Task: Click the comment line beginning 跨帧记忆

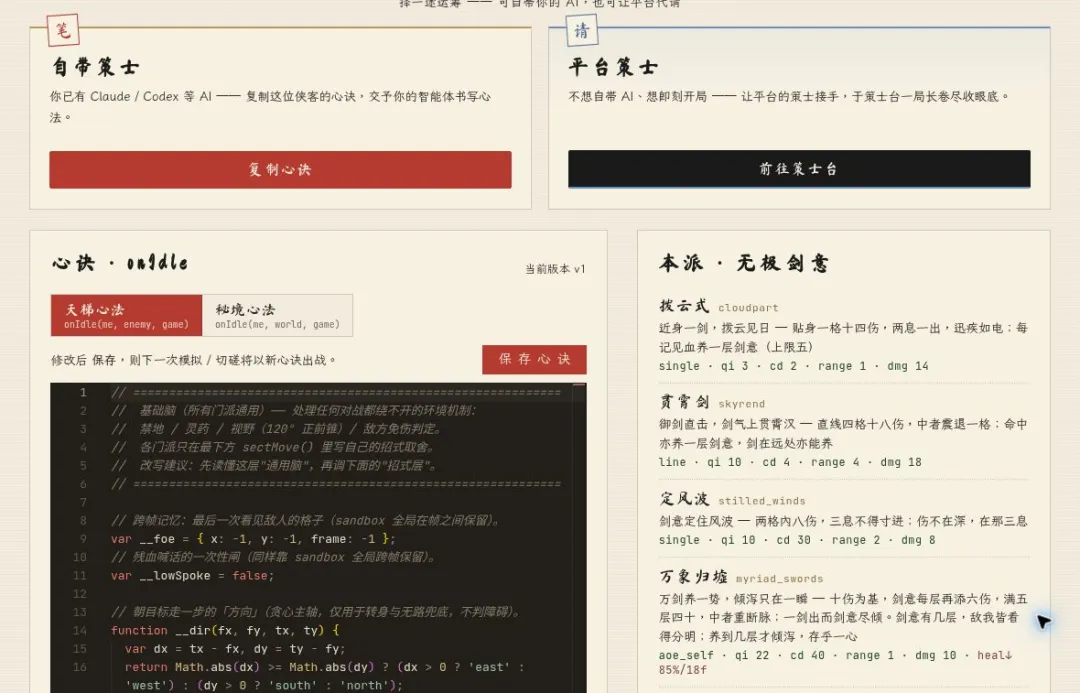Action: click(x=305, y=520)
